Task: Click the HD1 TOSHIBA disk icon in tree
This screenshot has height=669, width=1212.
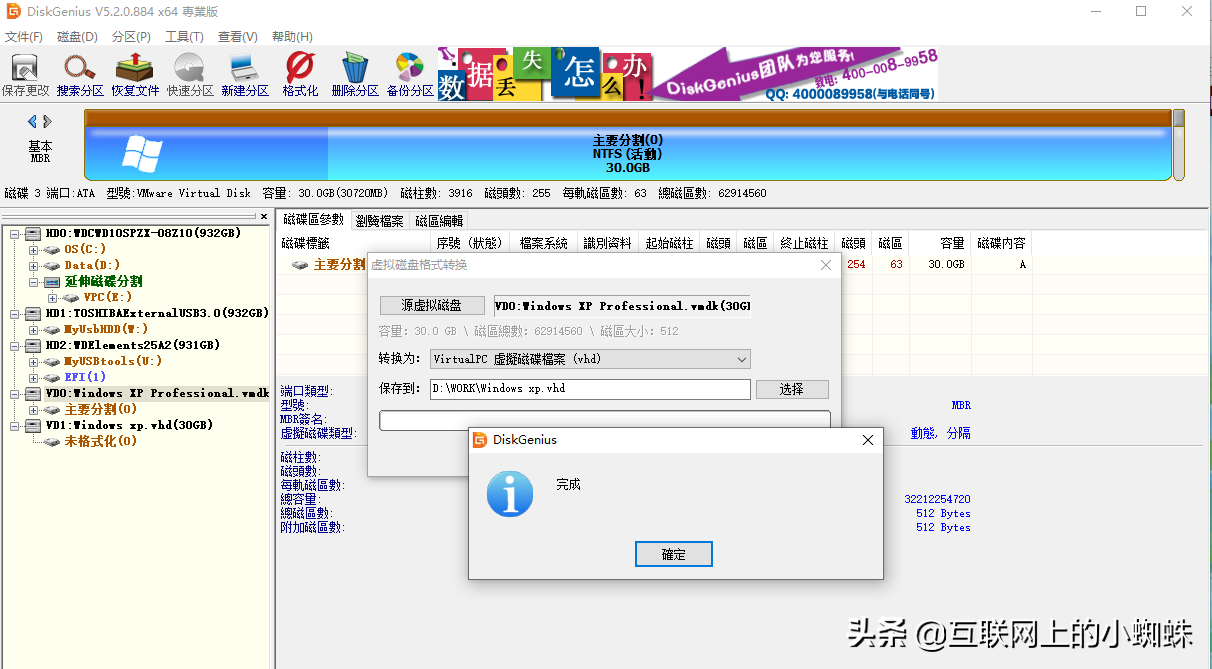Action: point(33,313)
